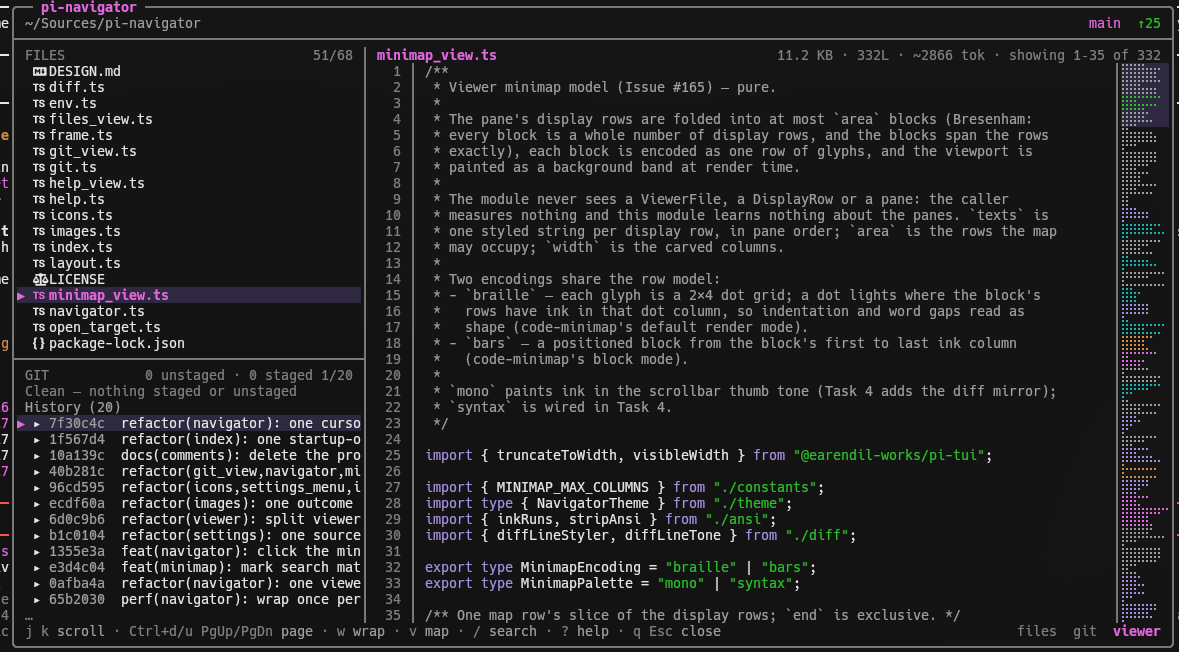Expand commit 40b281c in git history
The image size is (1179, 652).
click(x=37, y=472)
